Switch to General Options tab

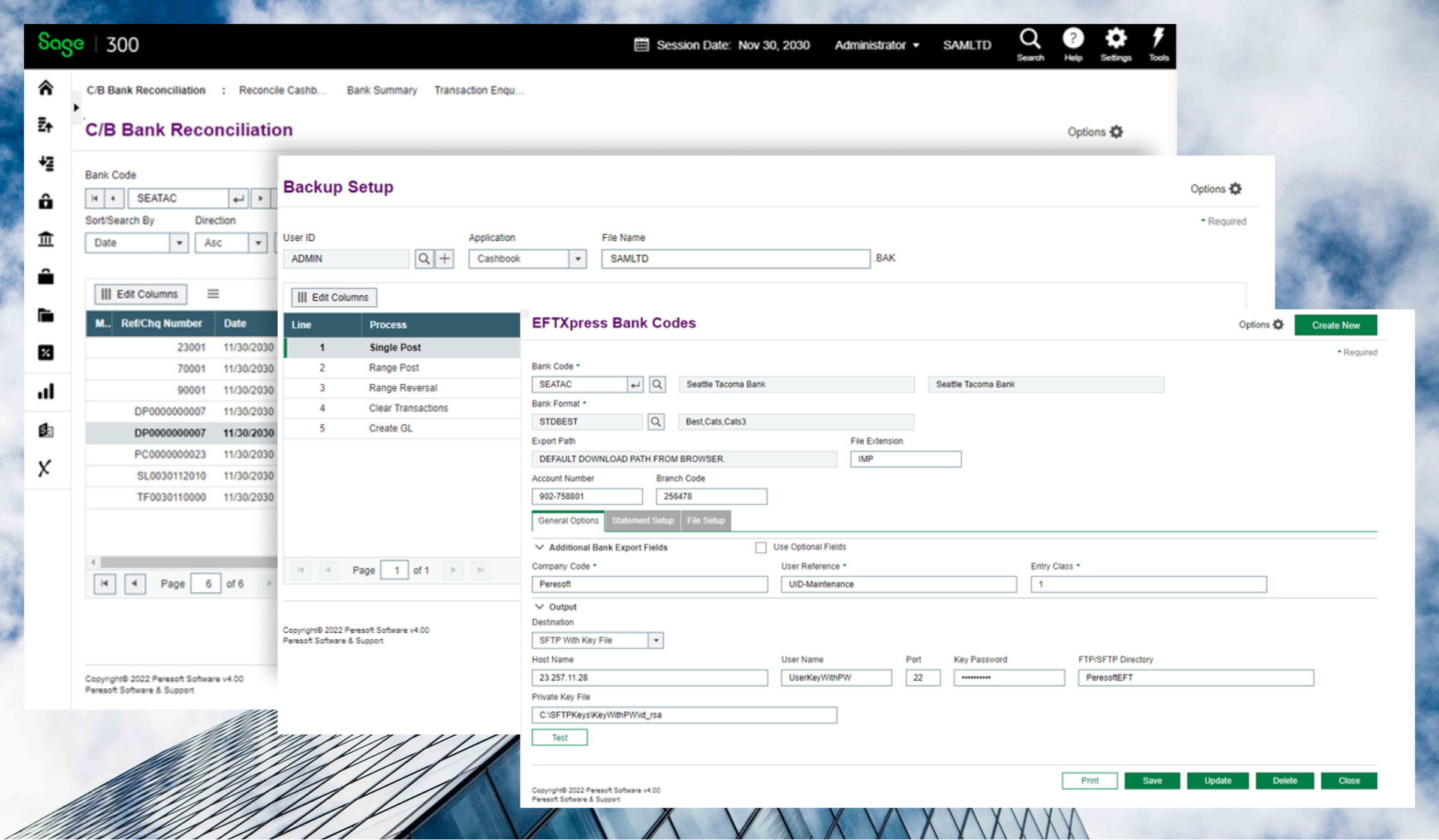(x=568, y=520)
